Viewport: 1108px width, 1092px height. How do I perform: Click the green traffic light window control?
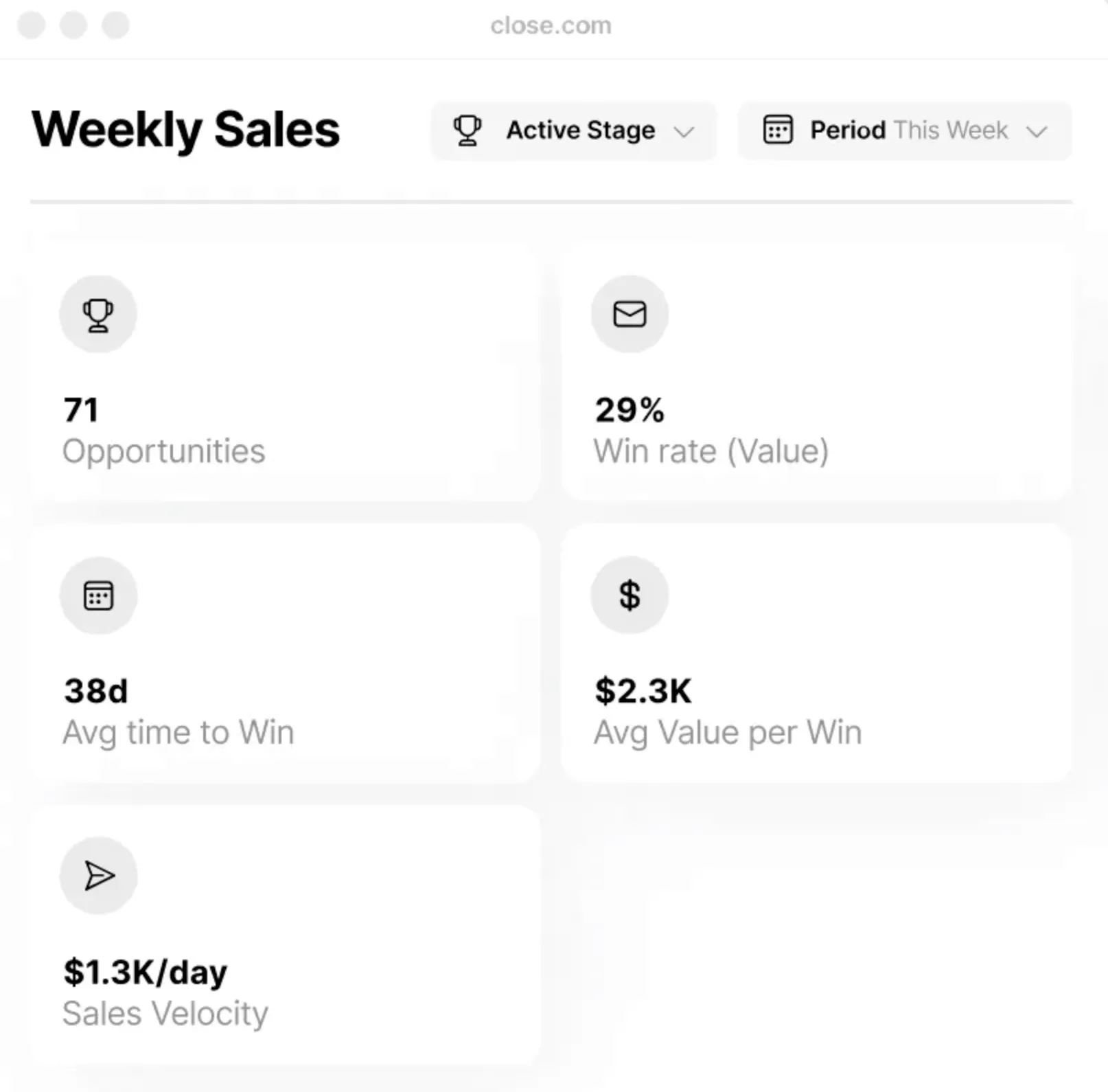(x=117, y=26)
